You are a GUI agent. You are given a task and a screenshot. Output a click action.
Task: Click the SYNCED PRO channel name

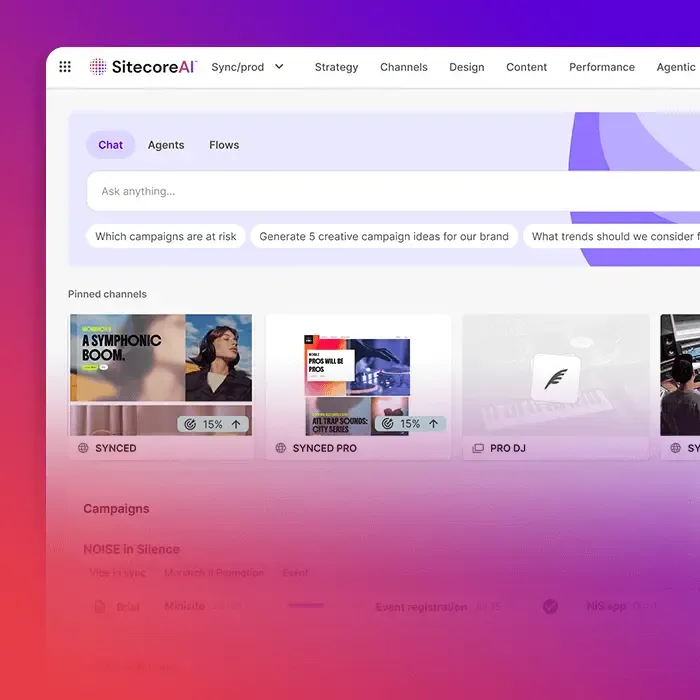coord(325,448)
